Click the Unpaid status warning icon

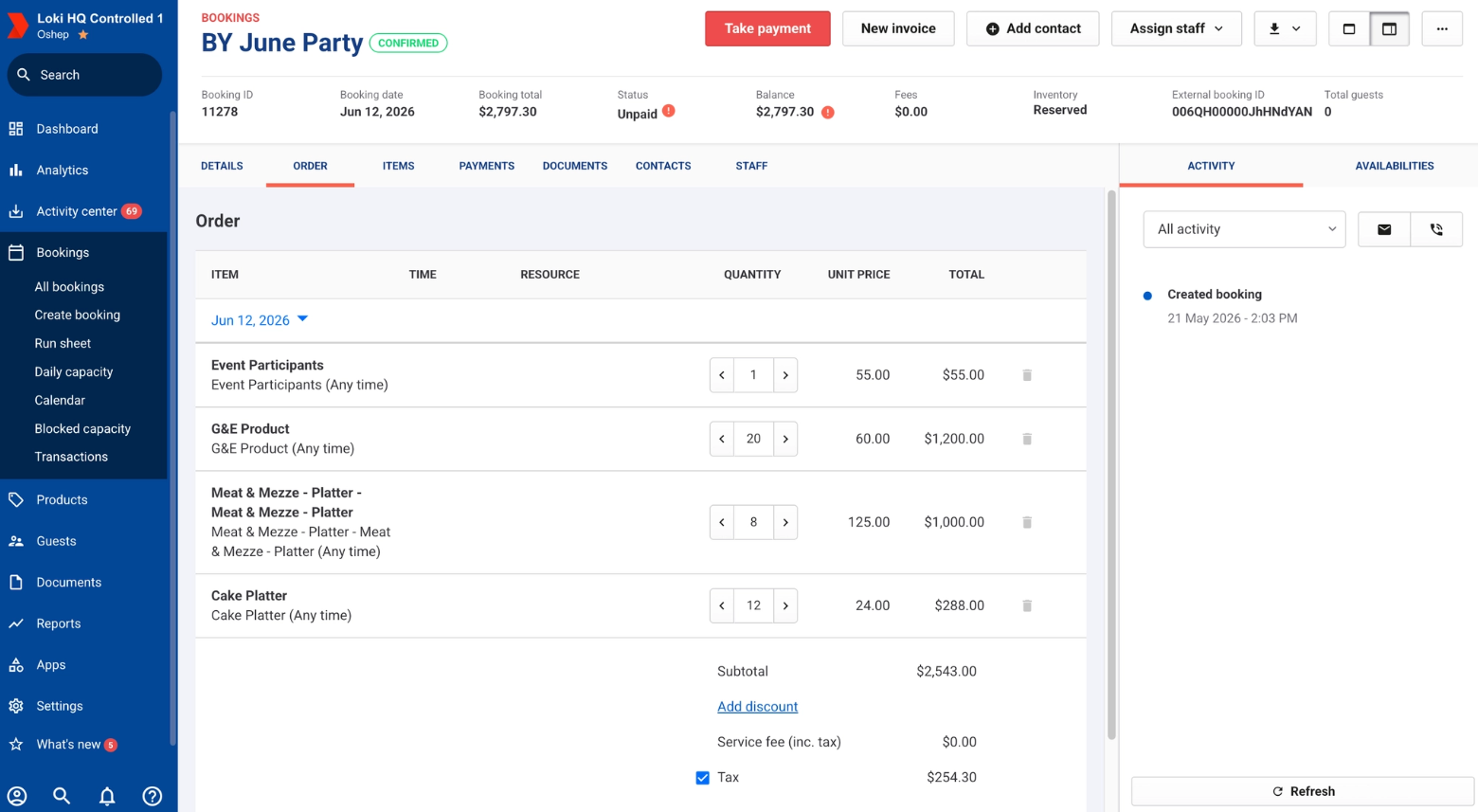pyautogui.click(x=669, y=111)
